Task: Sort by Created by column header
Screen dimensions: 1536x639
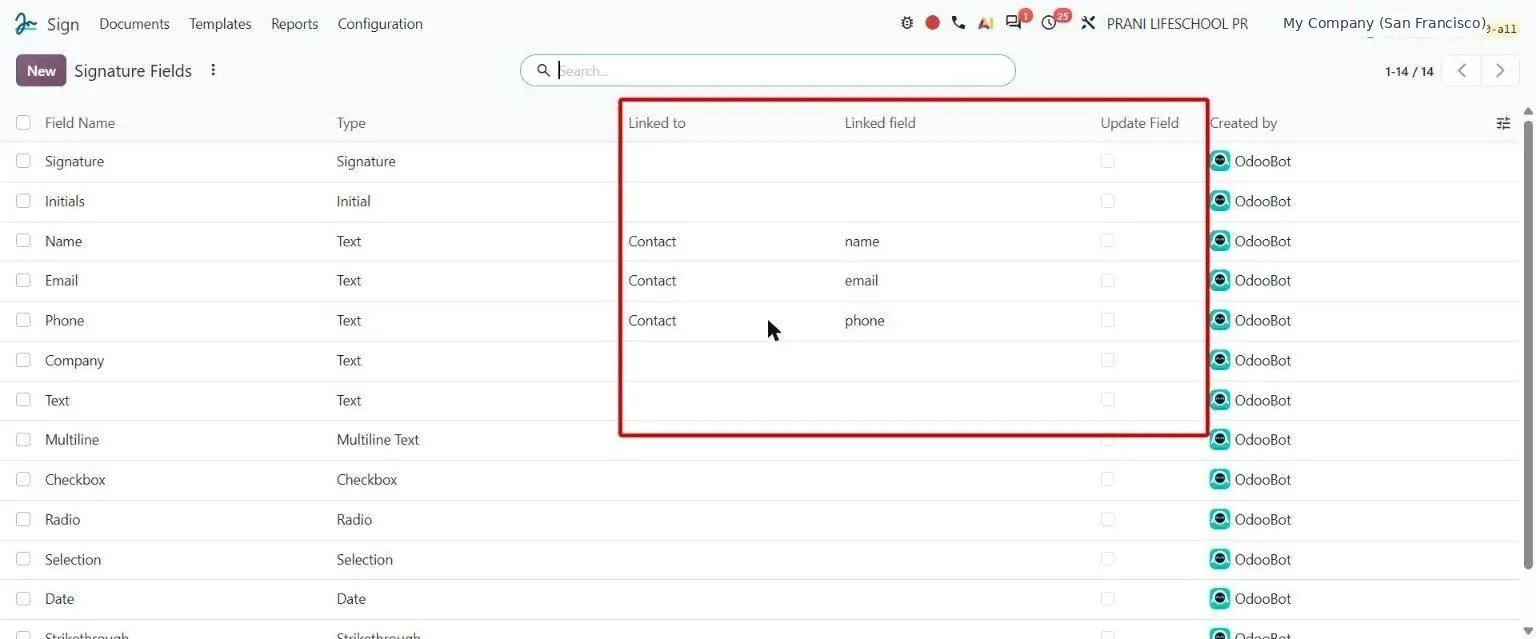Action: [x=1243, y=123]
